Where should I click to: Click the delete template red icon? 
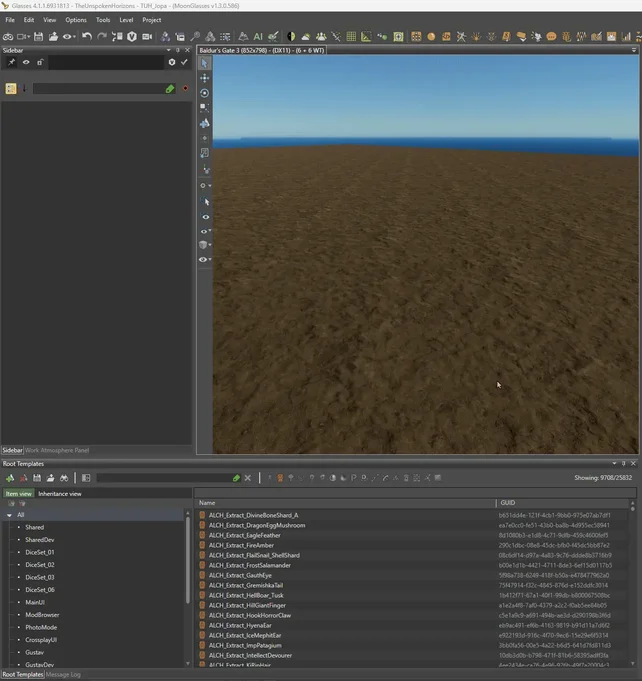[23, 478]
